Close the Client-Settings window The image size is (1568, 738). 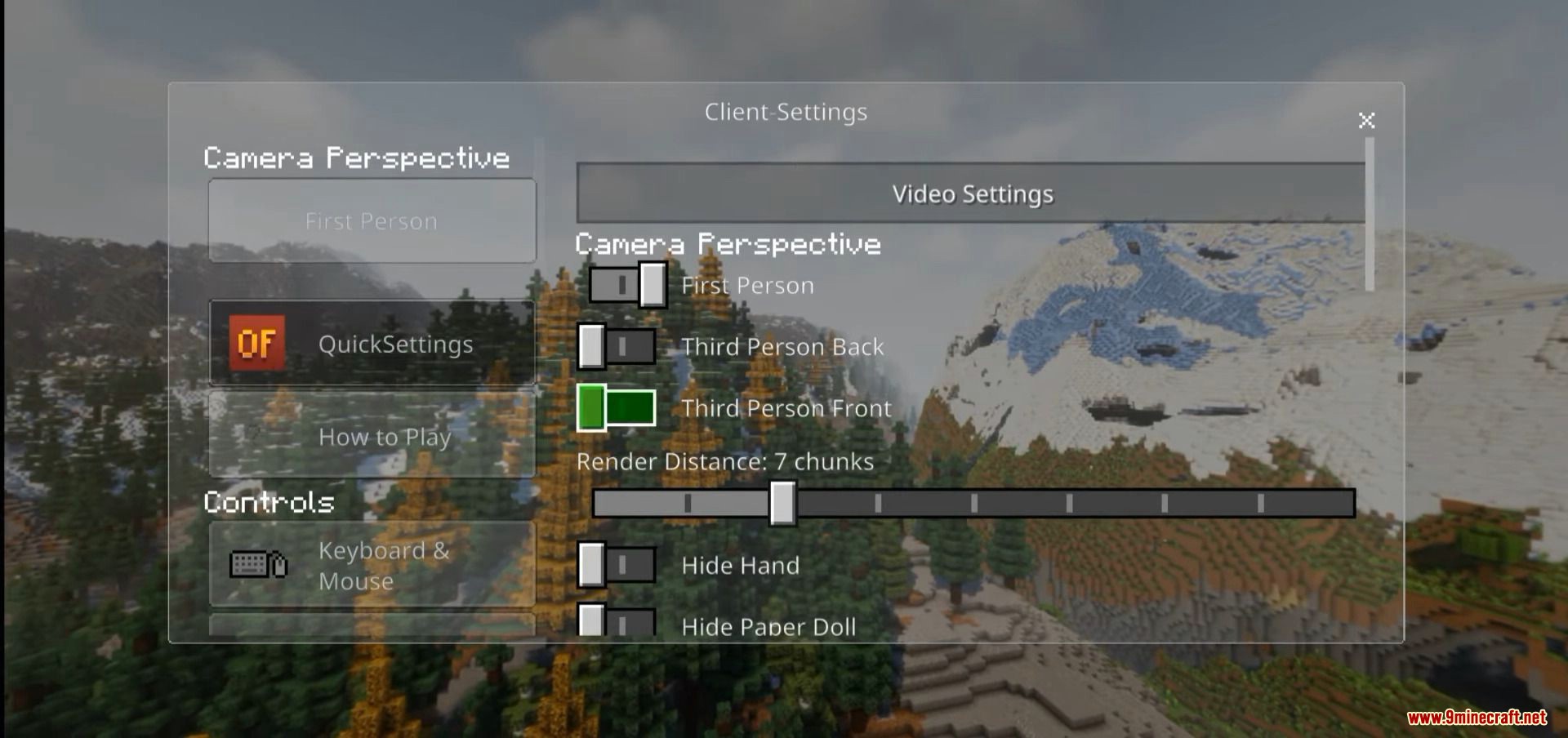pyautogui.click(x=1366, y=121)
